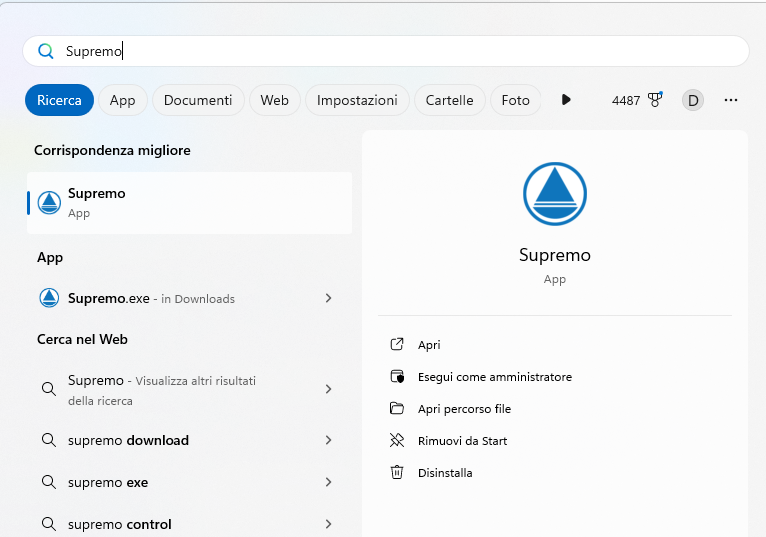Click the App section heading in results
This screenshot has height=537, width=766.
coord(50,258)
